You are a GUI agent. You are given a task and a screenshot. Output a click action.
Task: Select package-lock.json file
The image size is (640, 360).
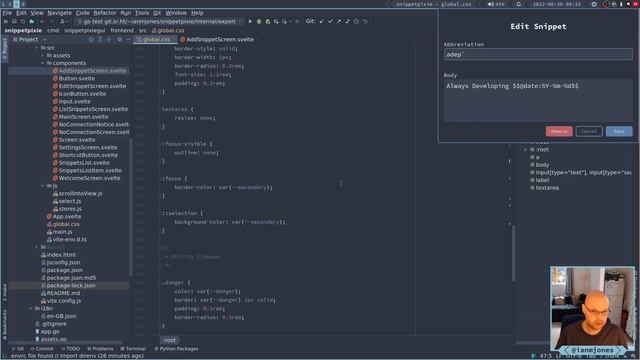tap(68, 285)
